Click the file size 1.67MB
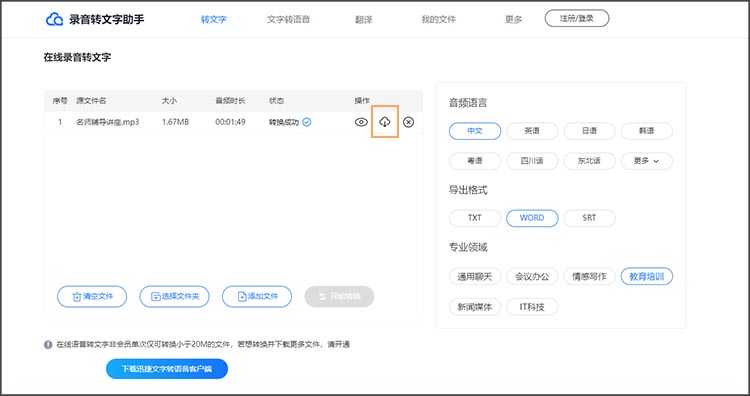Viewport: 750px width, 396px height. pyautogui.click(x=175, y=122)
